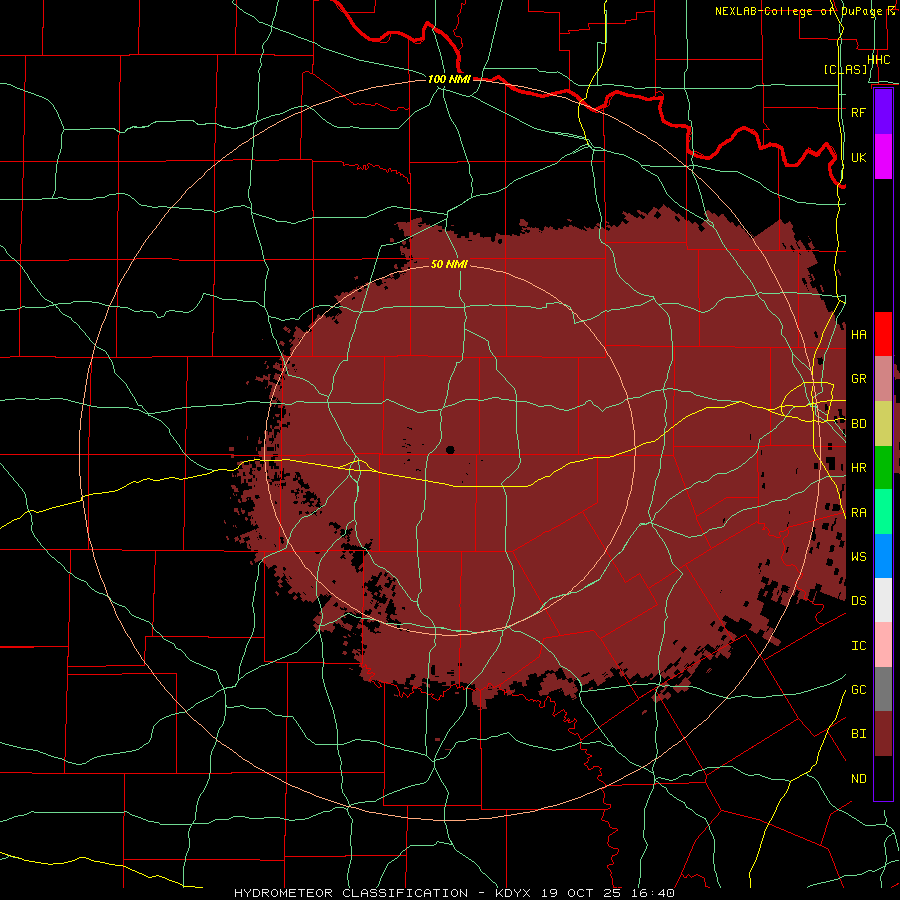This screenshot has height=900, width=900.
Task: Click the RA legend label text
Action: click(x=859, y=513)
